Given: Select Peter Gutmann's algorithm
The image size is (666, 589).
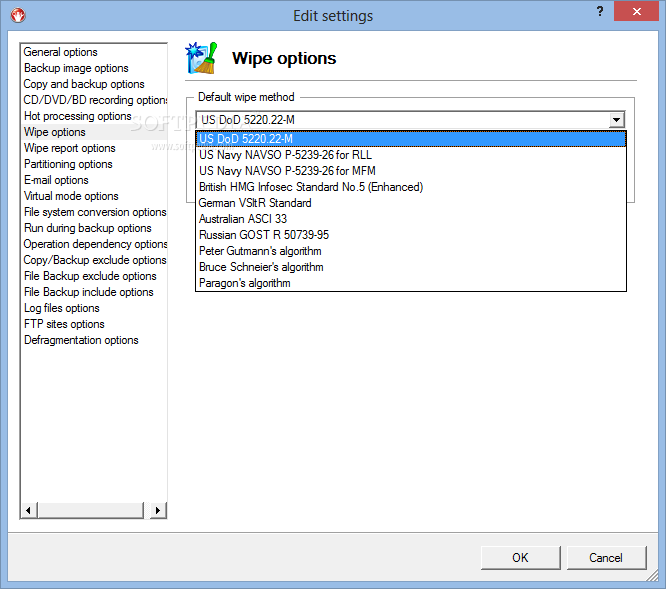Looking at the screenshot, I should tap(411, 251).
